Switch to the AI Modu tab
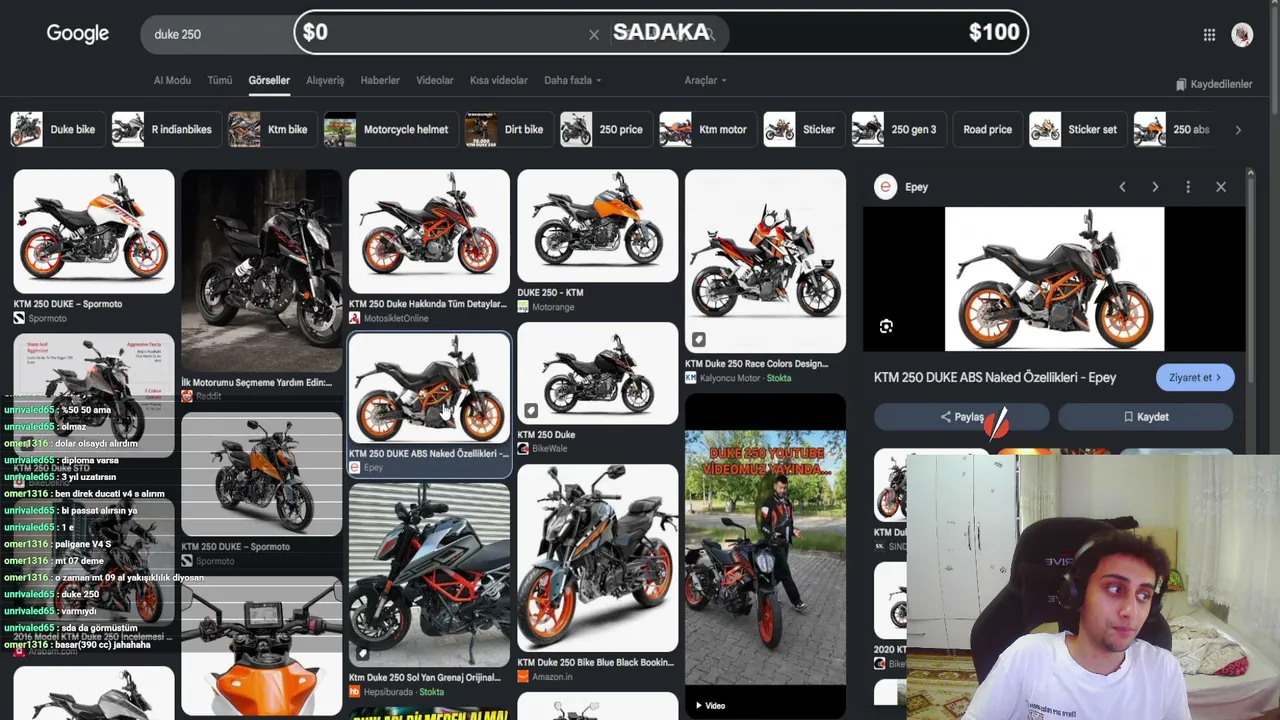The image size is (1280, 720). pyautogui.click(x=172, y=80)
